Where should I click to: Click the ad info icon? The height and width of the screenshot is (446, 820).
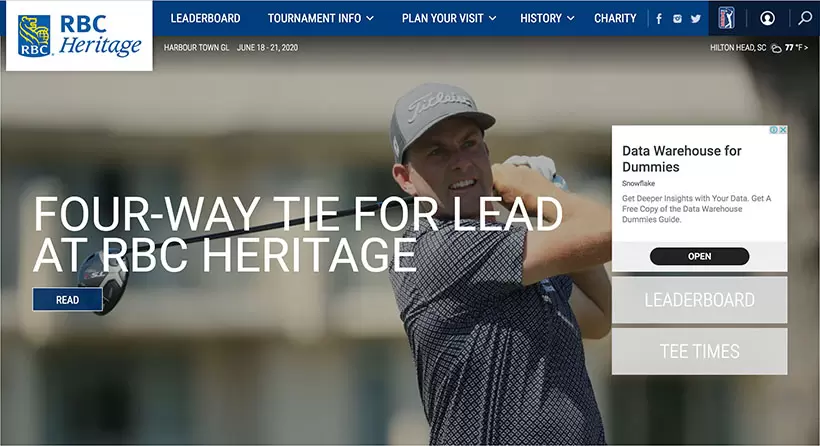pyautogui.click(x=773, y=130)
